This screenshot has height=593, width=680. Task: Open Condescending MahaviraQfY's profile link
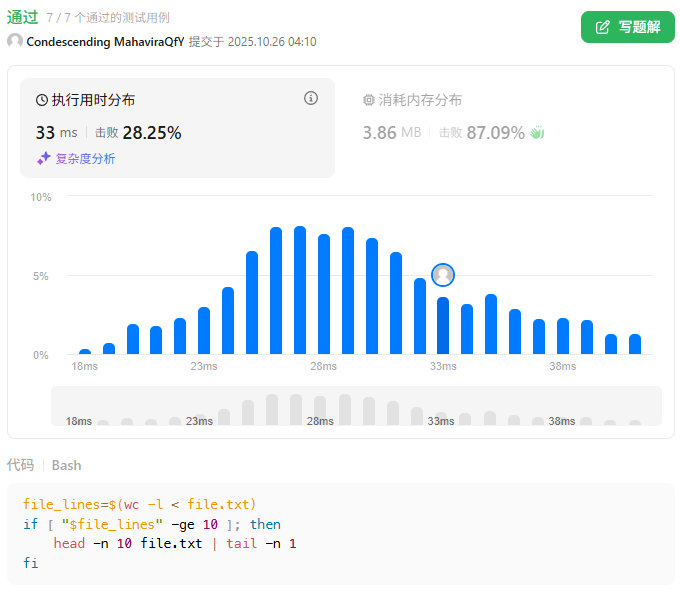[x=105, y=42]
